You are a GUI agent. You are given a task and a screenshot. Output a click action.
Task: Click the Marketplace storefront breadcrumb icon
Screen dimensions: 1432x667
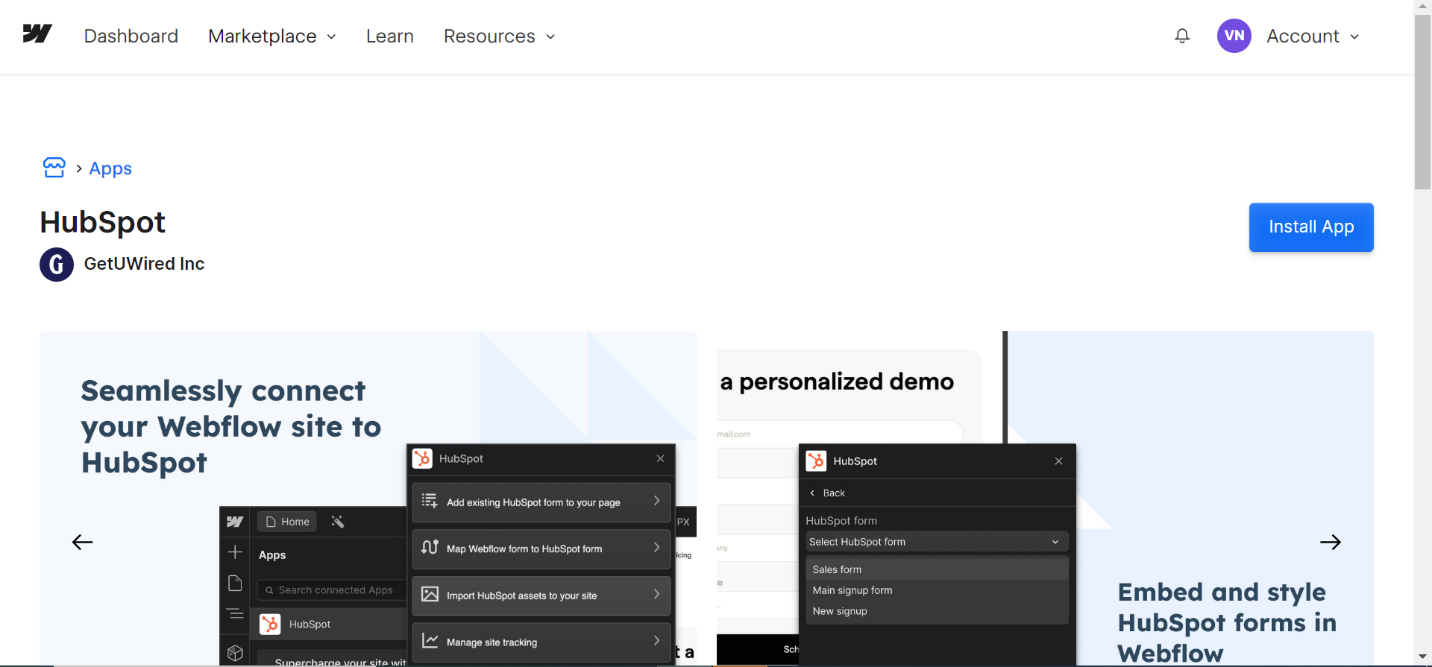coord(54,167)
